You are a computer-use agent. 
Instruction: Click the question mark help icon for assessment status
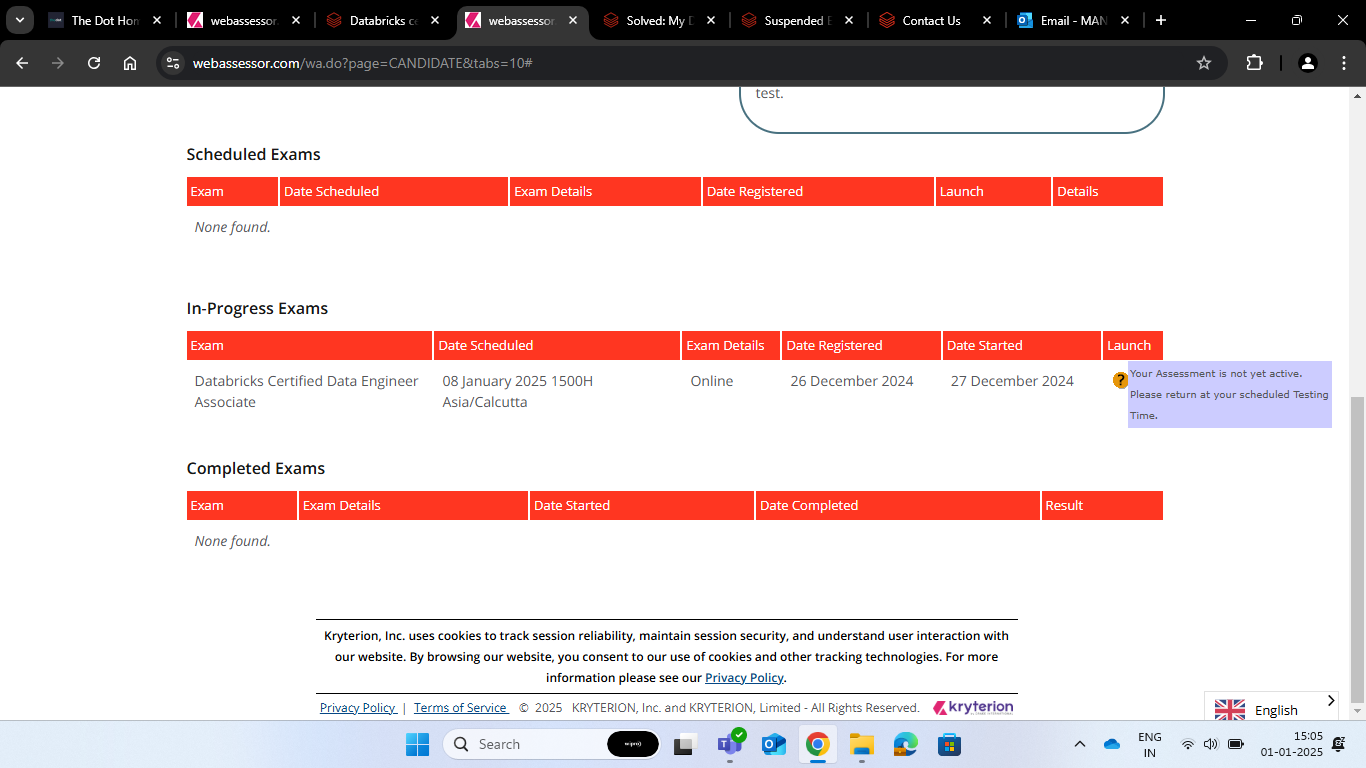[x=1119, y=380]
